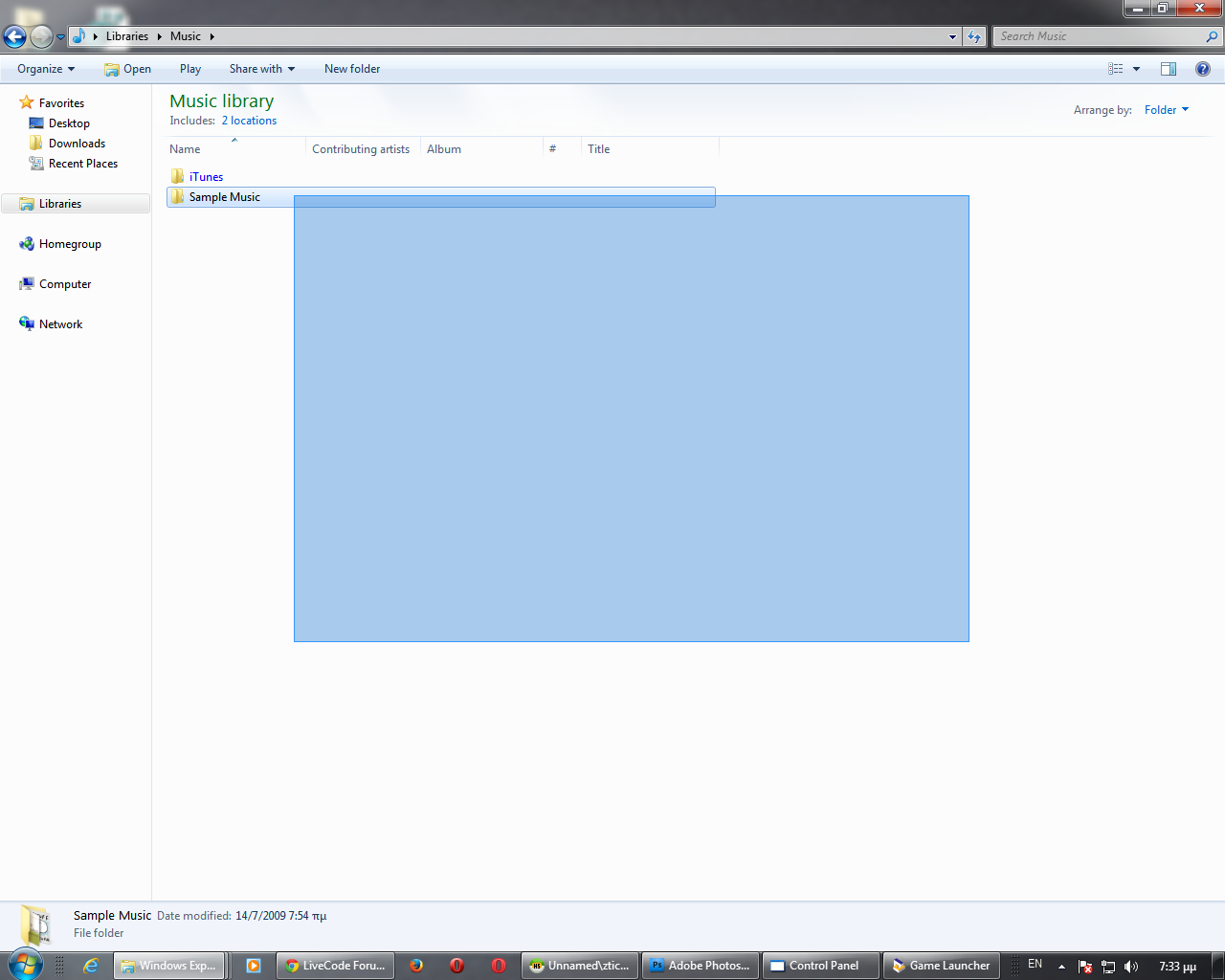Click the Play toolbar button
This screenshot has height=980, width=1225.
[189, 69]
